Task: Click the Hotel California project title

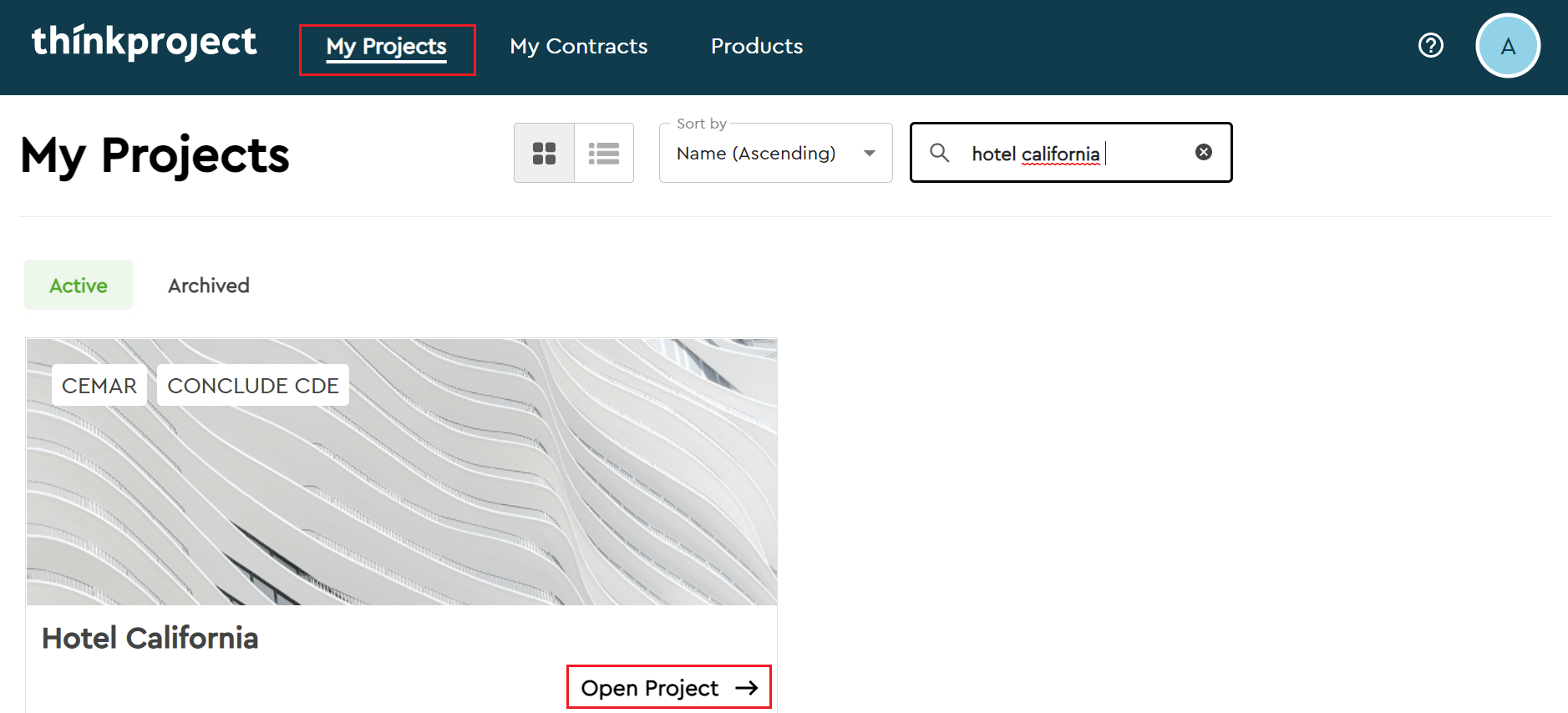Action: pos(150,638)
